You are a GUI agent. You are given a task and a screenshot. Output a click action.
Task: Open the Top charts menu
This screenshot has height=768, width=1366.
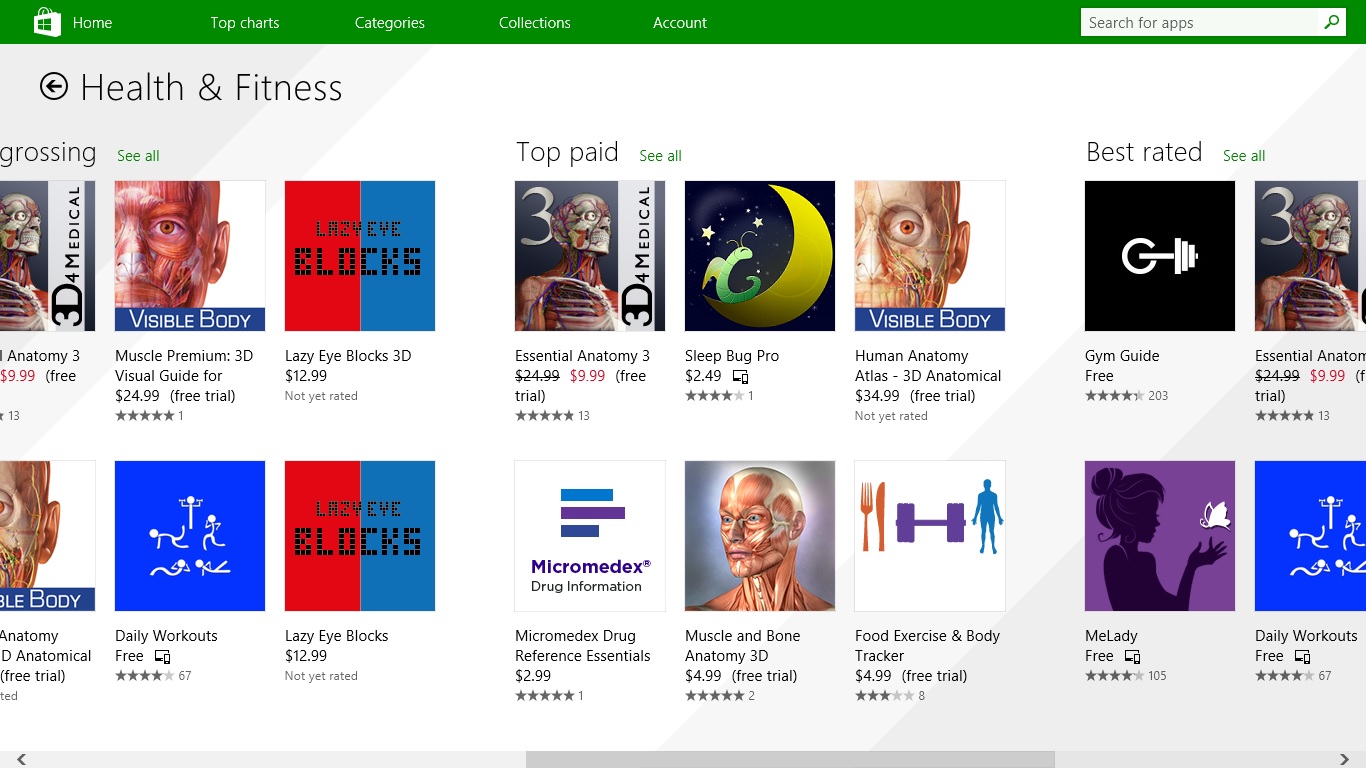(x=245, y=22)
